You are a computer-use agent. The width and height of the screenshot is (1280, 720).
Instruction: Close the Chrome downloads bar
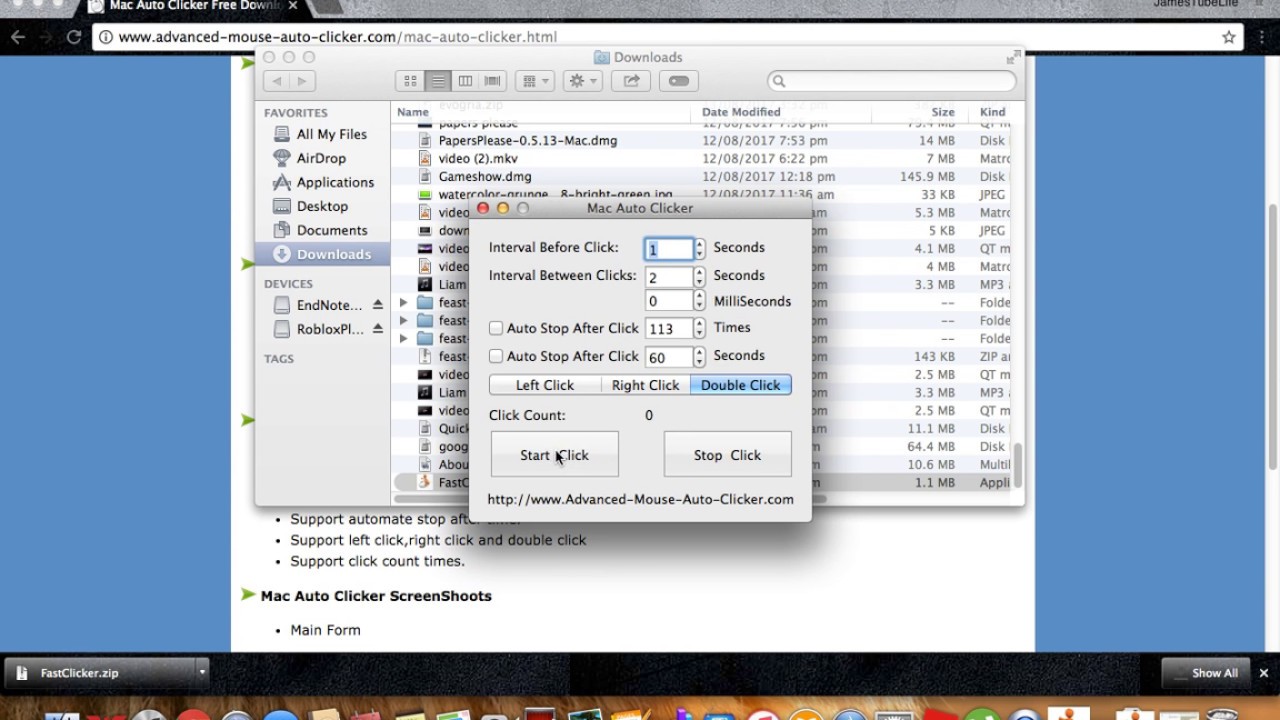[x=1264, y=673]
